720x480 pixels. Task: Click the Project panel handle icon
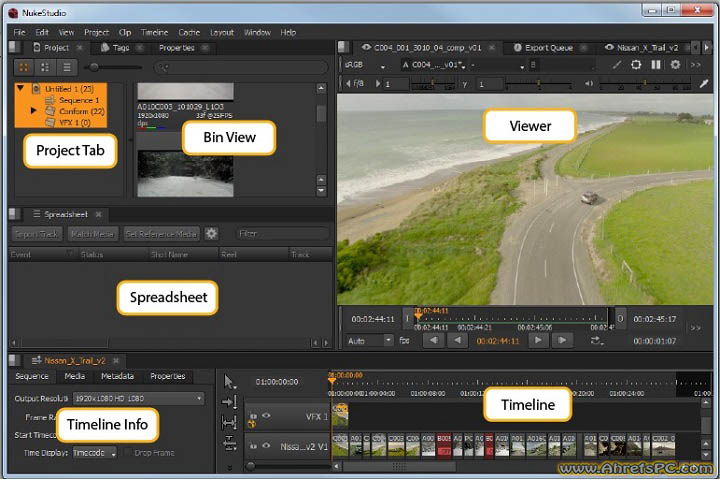pos(15,47)
